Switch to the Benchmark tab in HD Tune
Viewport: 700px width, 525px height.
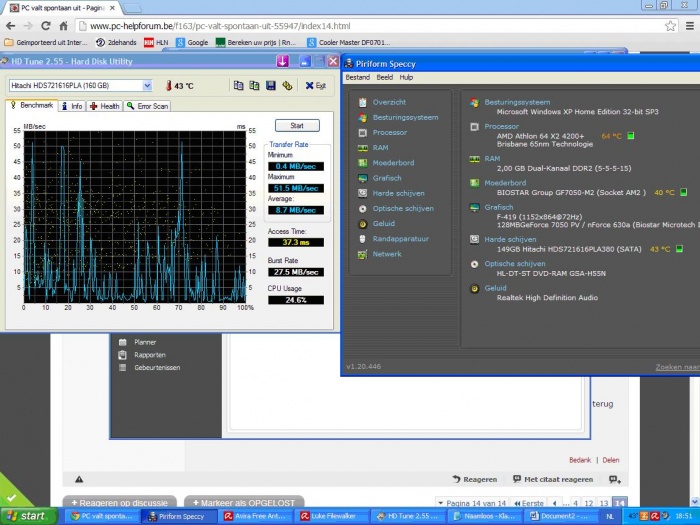pos(32,105)
